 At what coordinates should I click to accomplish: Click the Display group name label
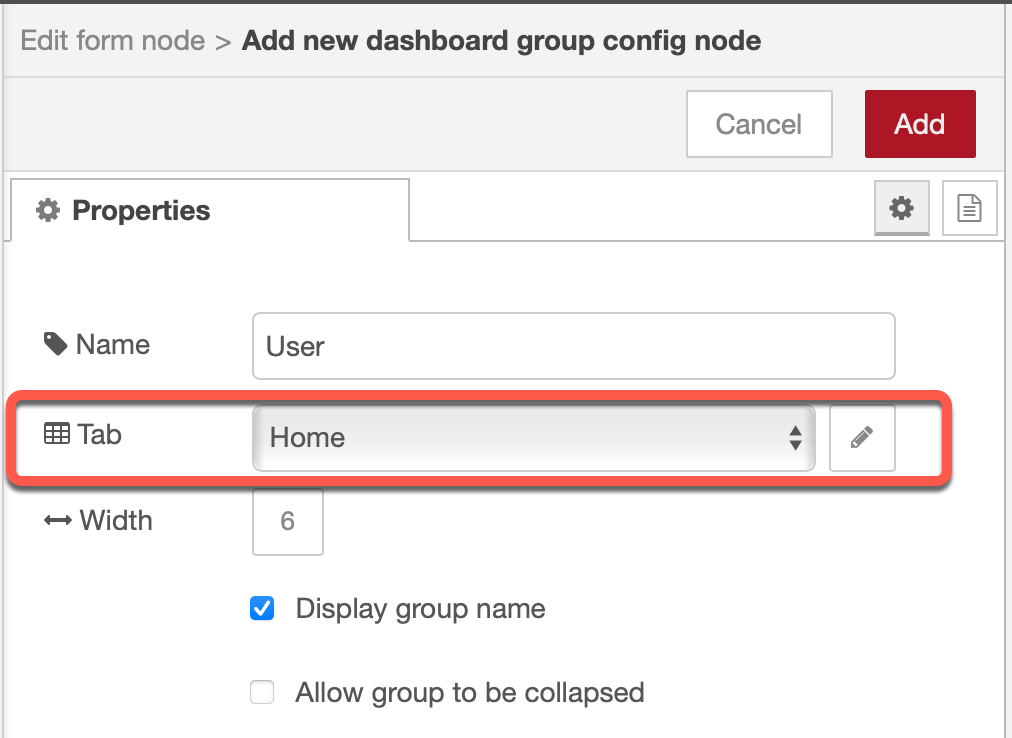[420, 609]
